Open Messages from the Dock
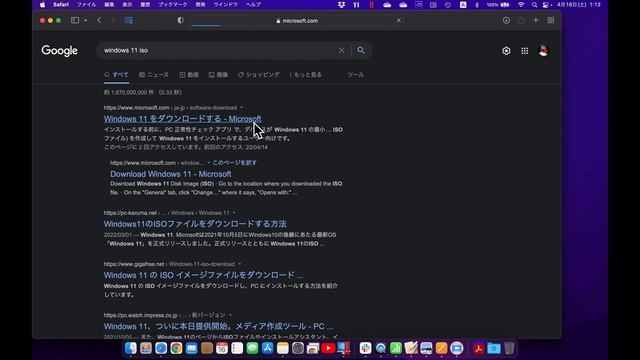The image size is (640, 360). 252,348
